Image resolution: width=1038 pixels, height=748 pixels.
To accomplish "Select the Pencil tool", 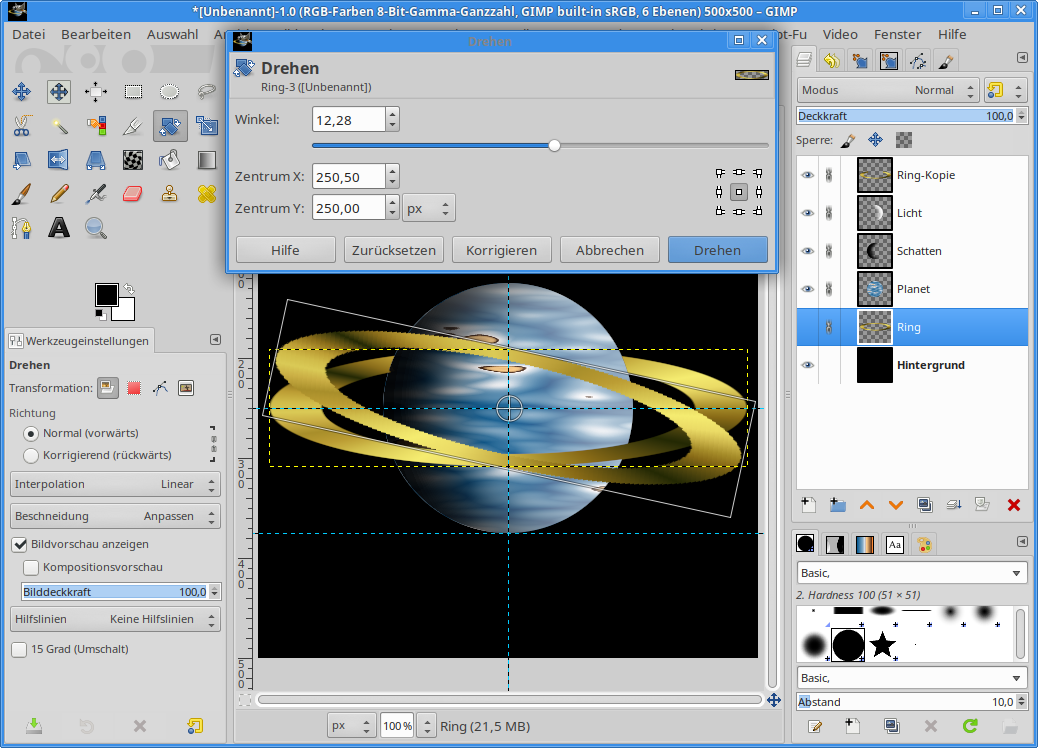I will point(59,194).
